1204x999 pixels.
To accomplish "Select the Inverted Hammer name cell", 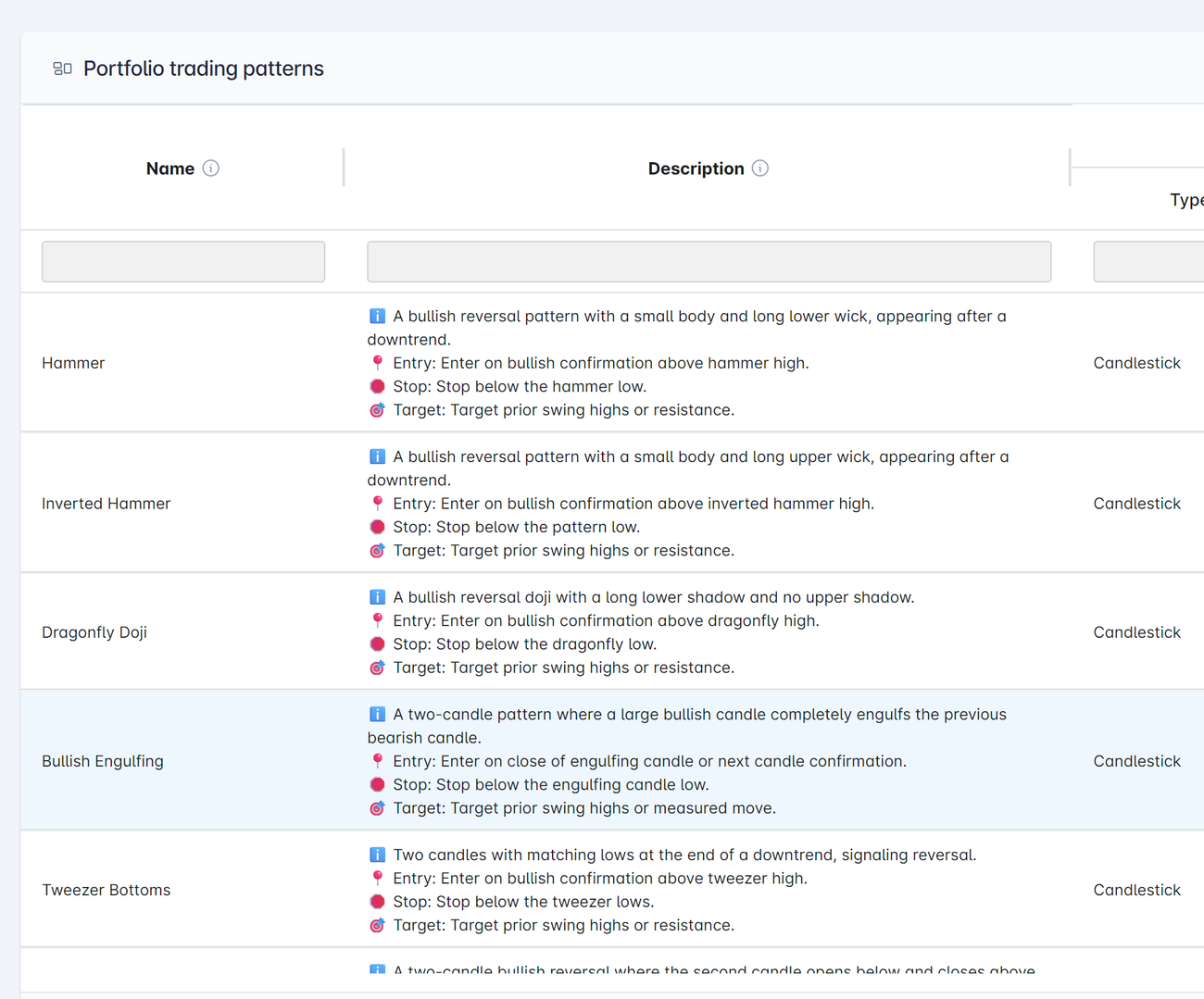I will click(107, 504).
